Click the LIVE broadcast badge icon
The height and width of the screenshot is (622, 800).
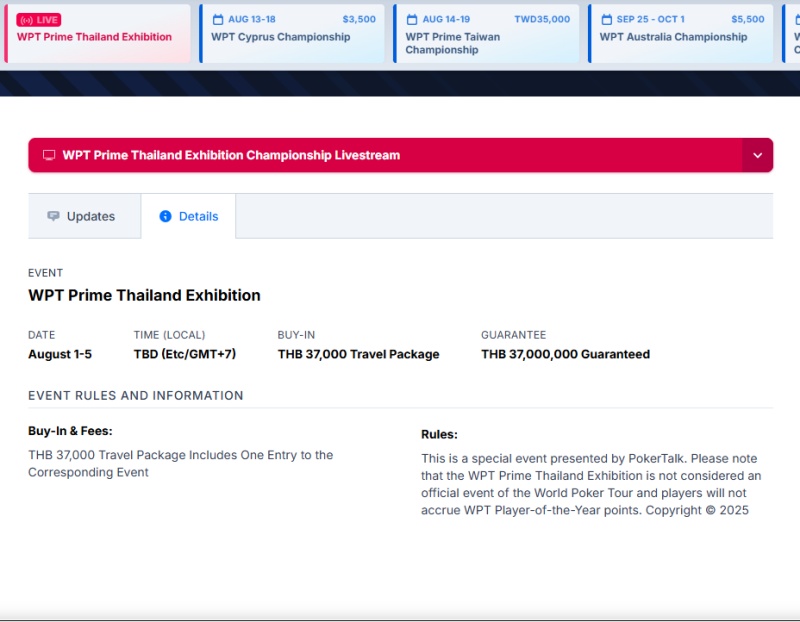[x=26, y=20]
